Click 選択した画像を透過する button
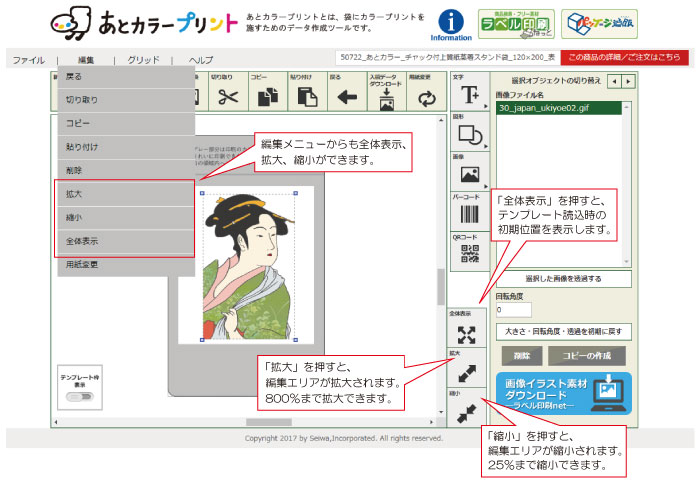The height and width of the screenshot is (480, 700). 564,279
